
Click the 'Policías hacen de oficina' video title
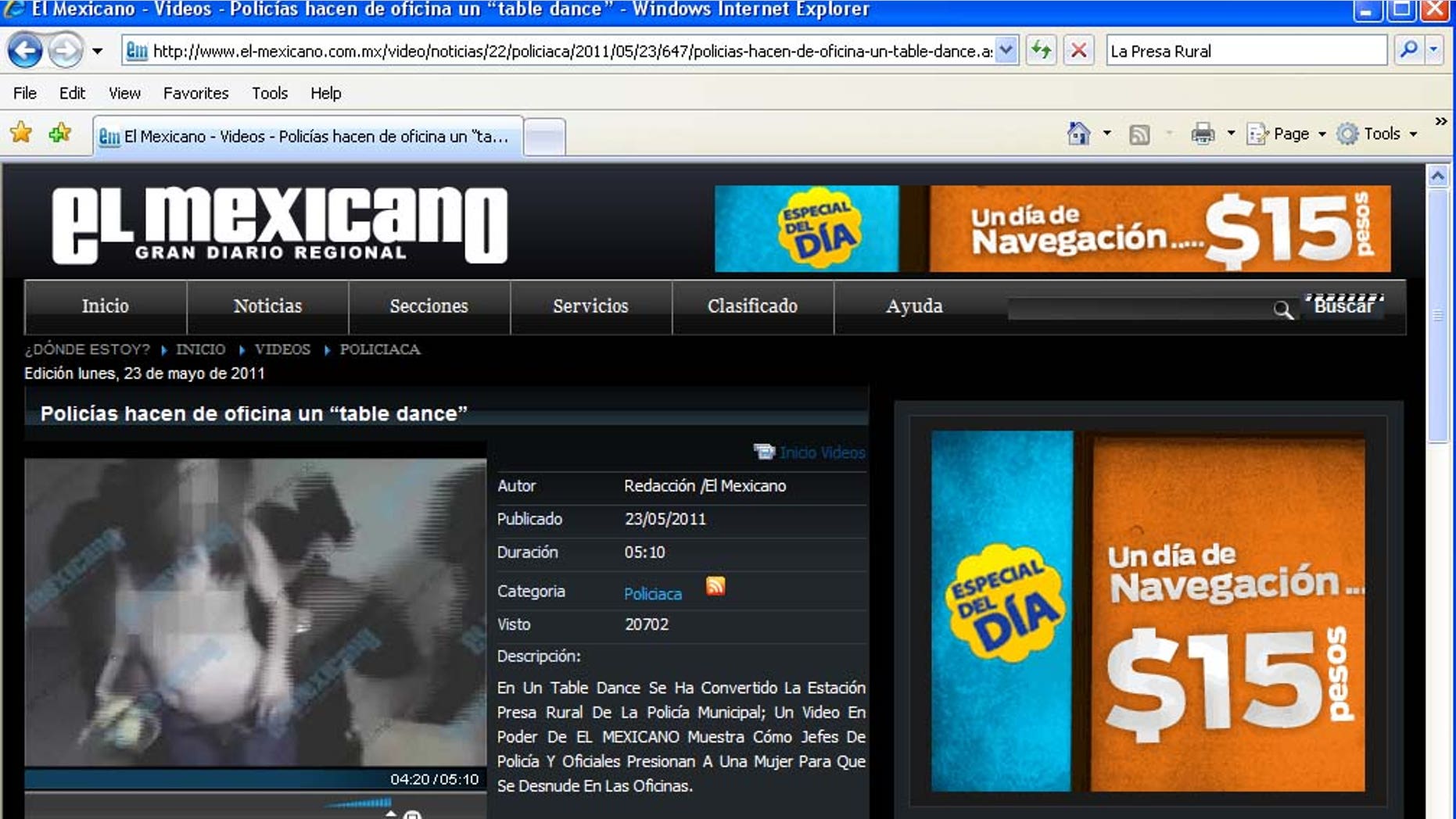tap(253, 413)
